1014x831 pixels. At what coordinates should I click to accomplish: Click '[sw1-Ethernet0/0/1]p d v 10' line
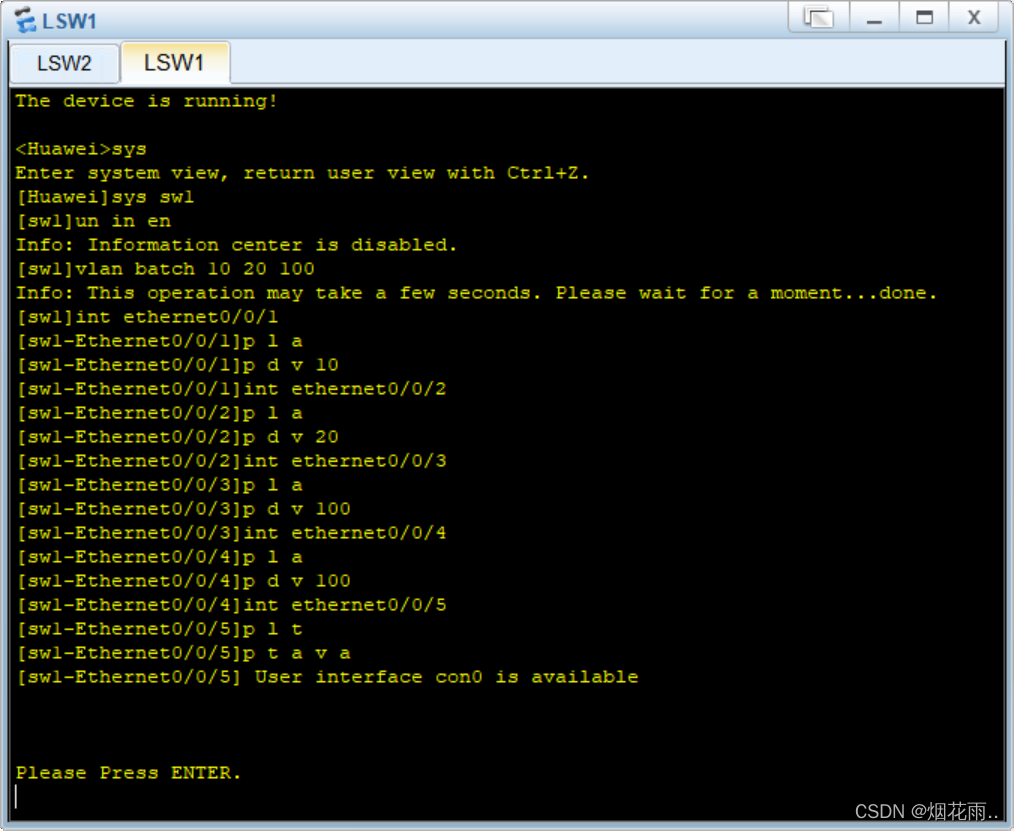point(177,365)
